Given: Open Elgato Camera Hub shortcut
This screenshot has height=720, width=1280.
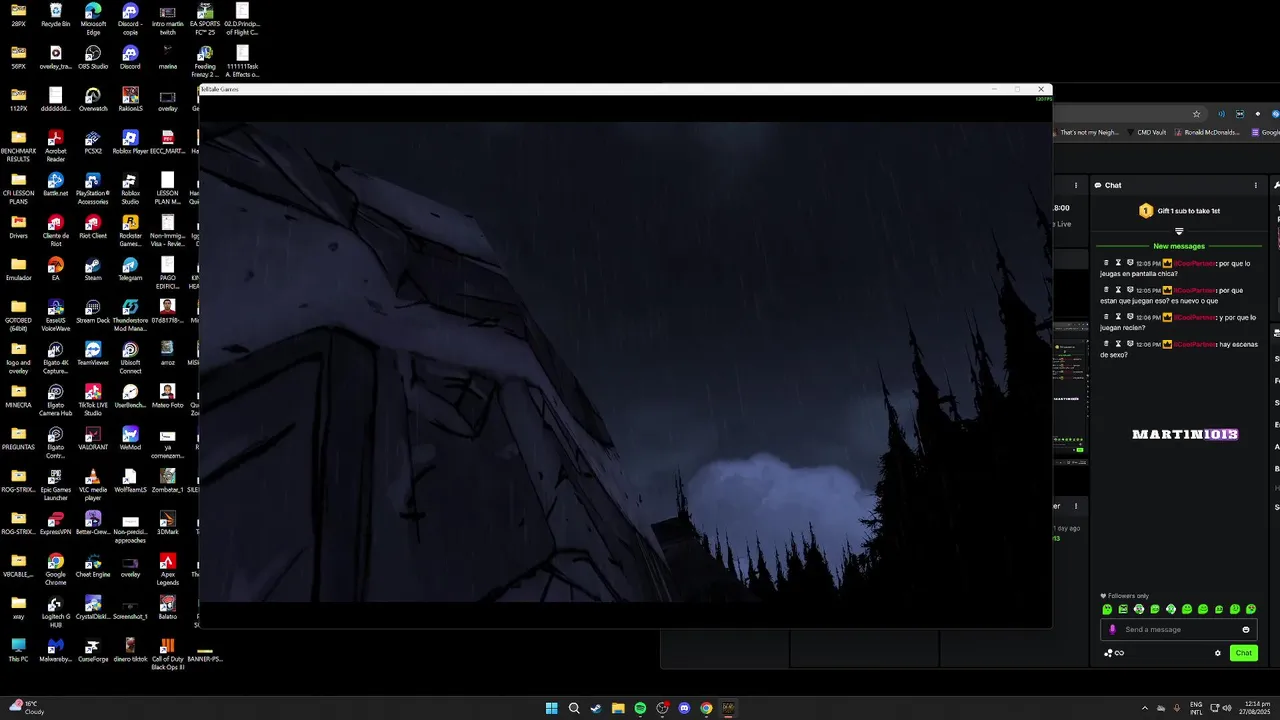Looking at the screenshot, I should (56, 400).
